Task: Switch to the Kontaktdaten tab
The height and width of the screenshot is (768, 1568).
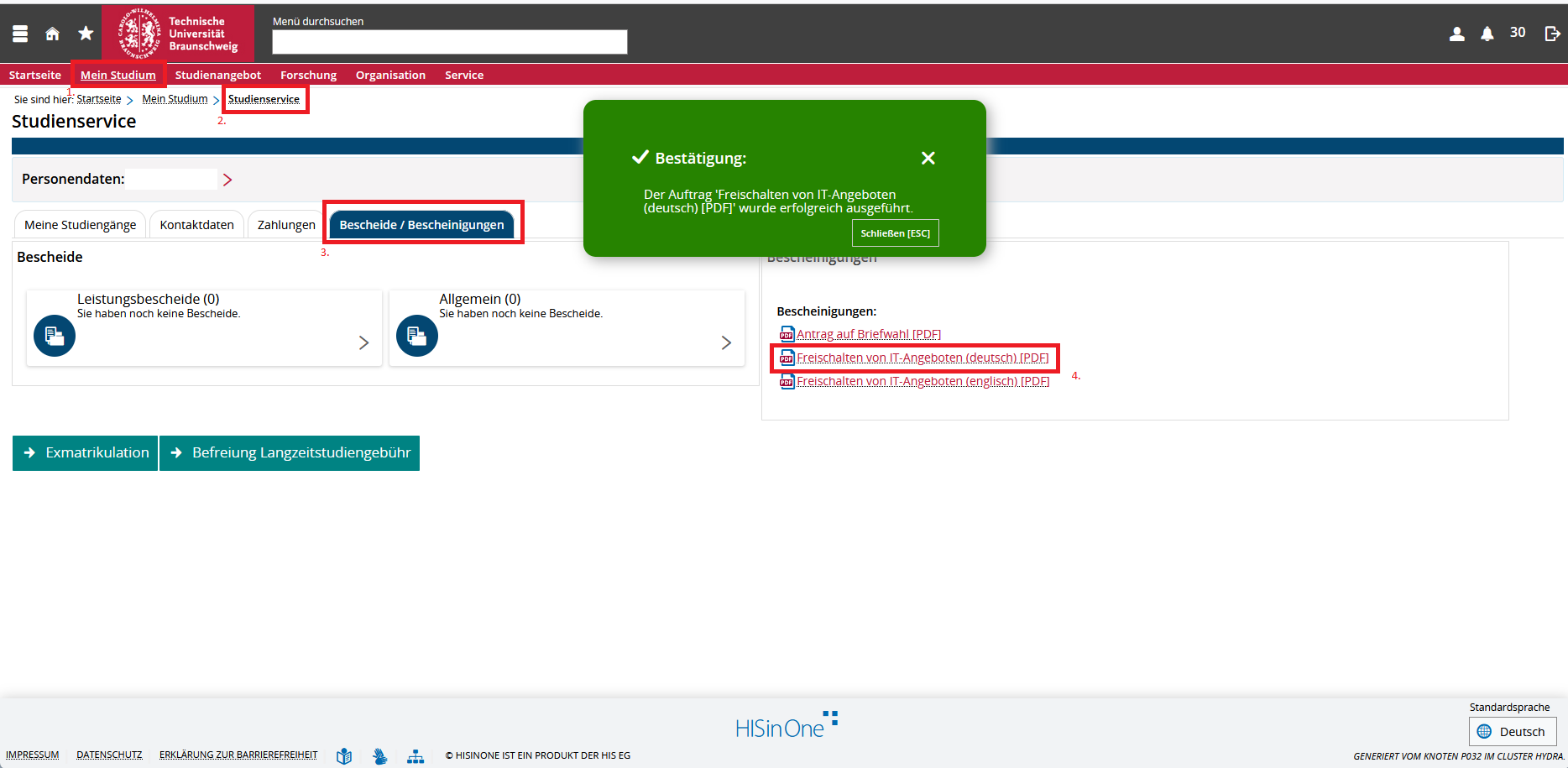Action: pos(196,225)
